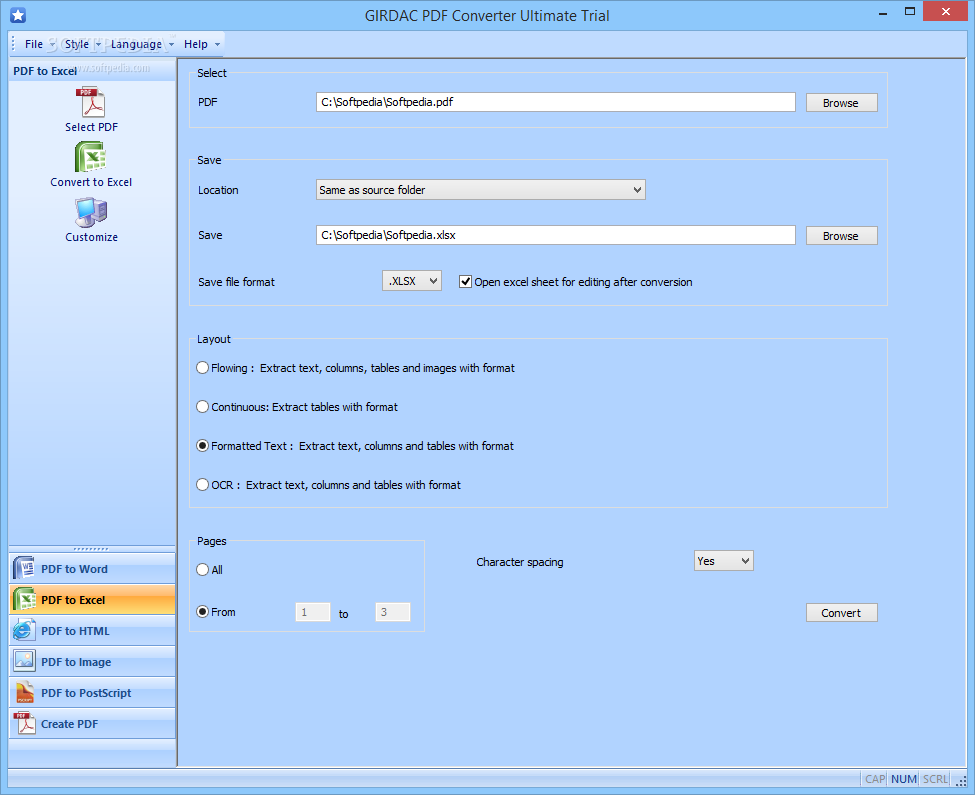Viewport: 975px width, 795px height.
Task: Expand the Language menu arrow
Action: [x=171, y=45]
